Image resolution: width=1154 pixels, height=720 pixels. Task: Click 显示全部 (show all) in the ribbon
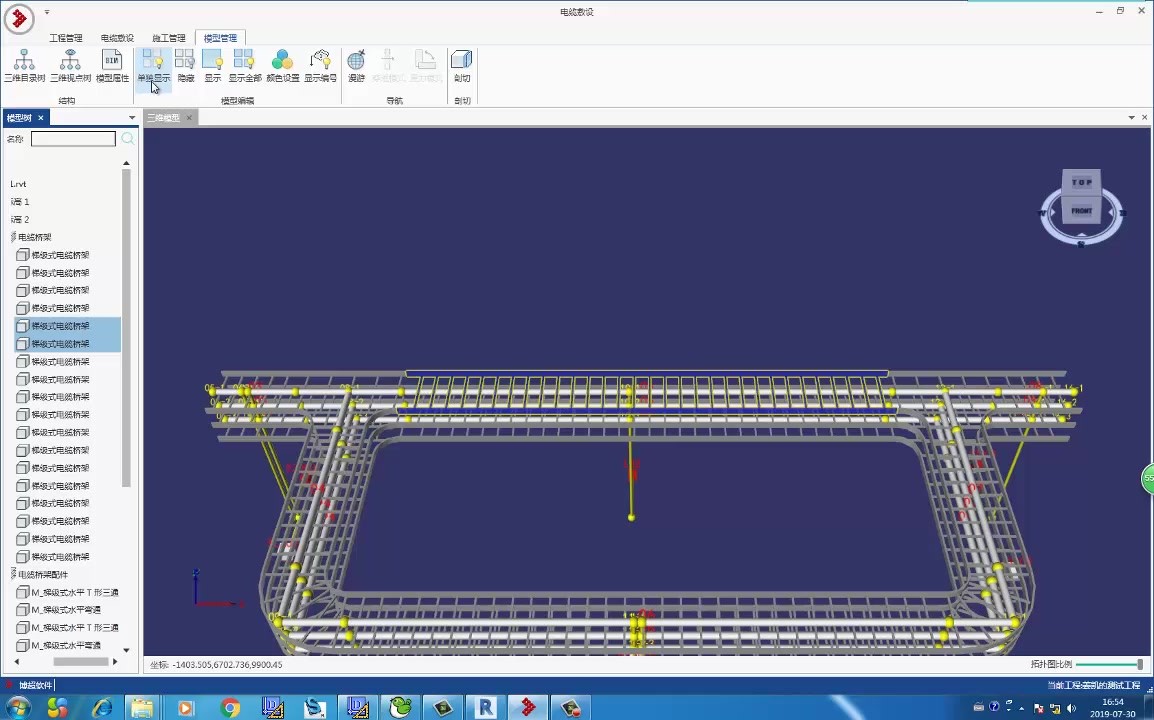pyautogui.click(x=244, y=66)
